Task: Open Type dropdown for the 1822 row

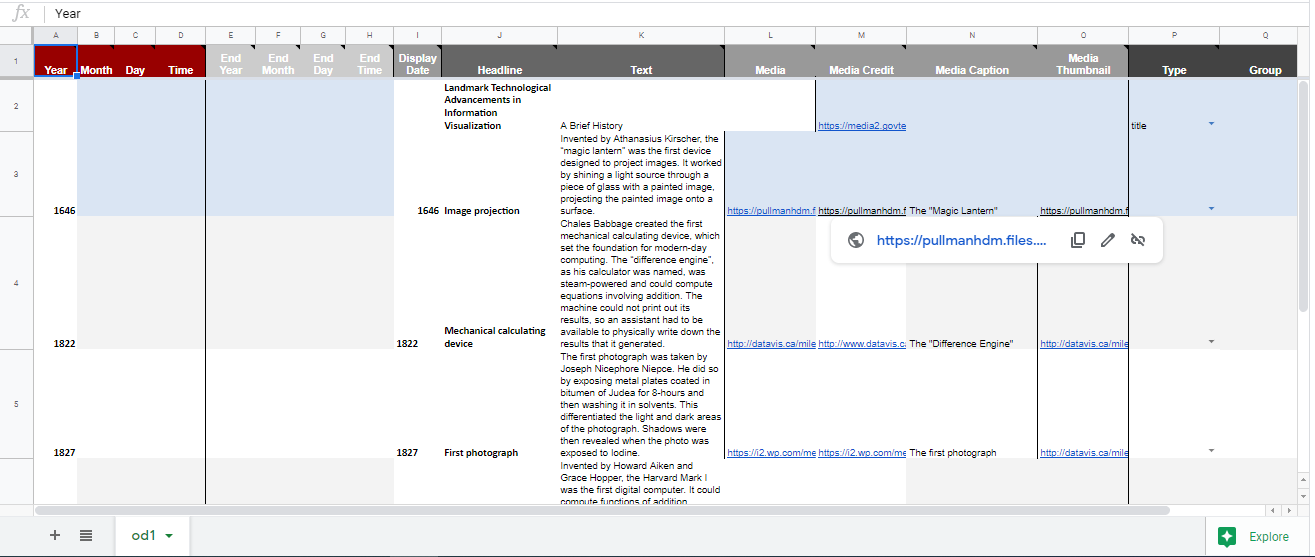Action: tap(1211, 341)
